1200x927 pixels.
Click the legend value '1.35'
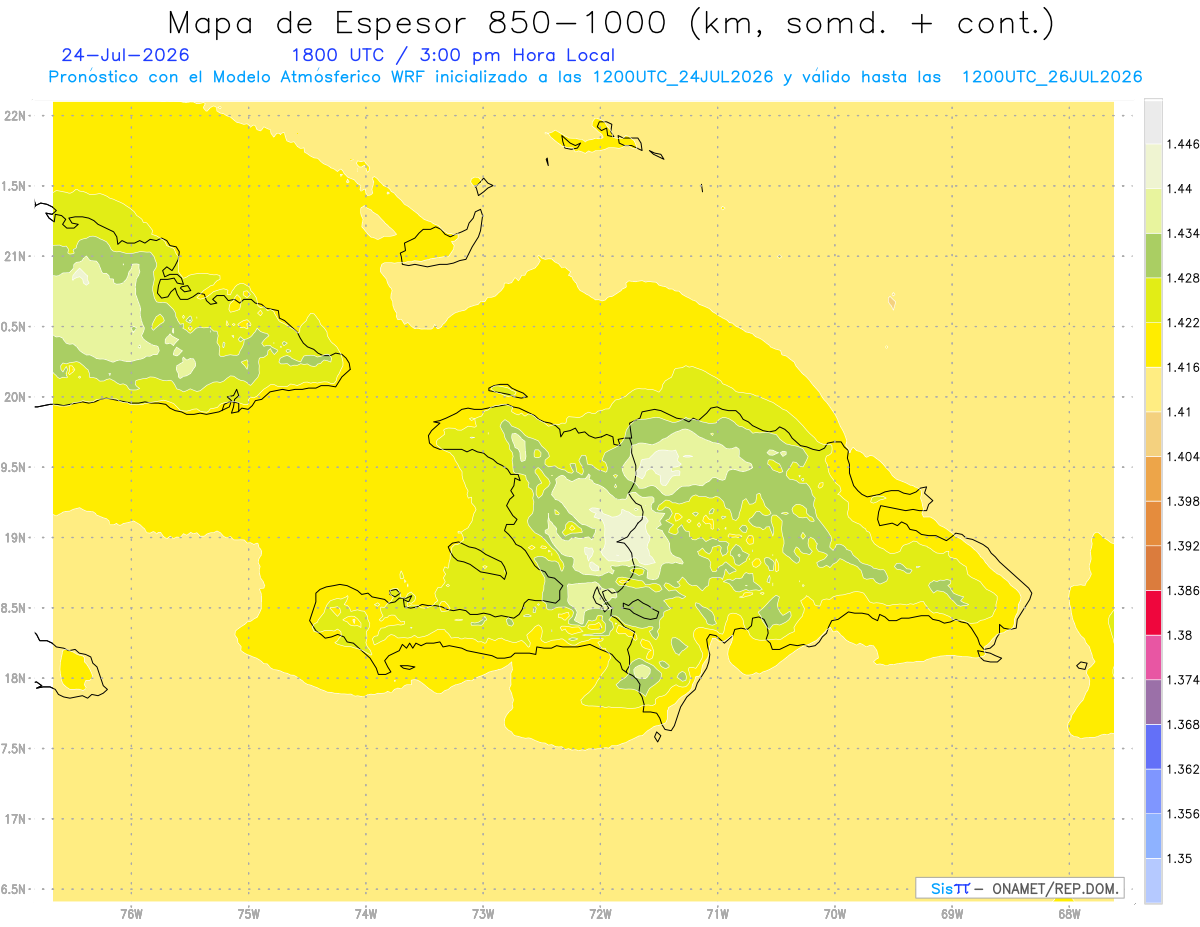1179,858
